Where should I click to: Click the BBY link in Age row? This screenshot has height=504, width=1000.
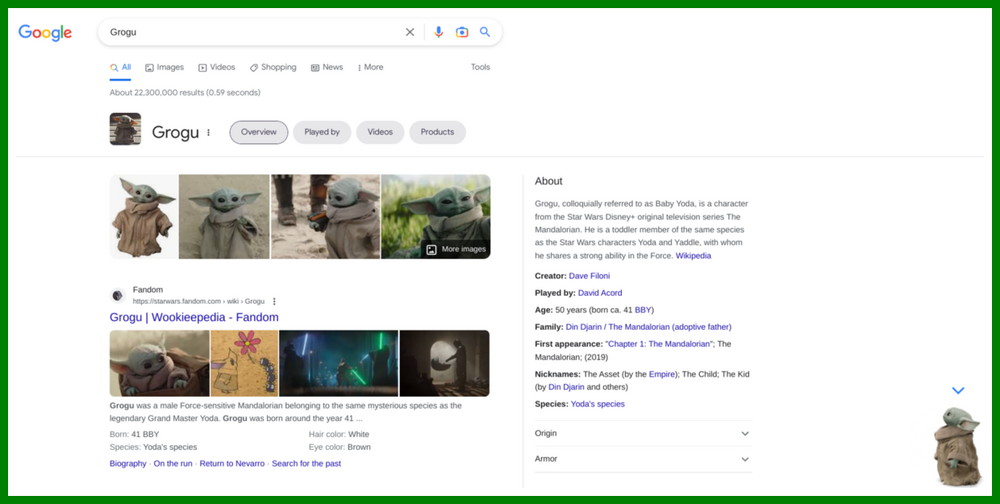[642, 310]
